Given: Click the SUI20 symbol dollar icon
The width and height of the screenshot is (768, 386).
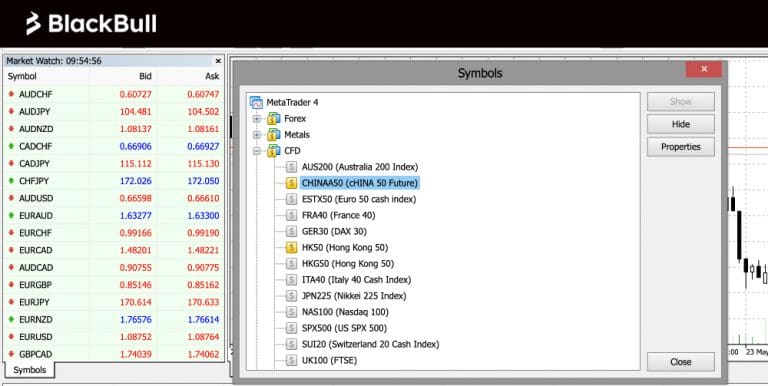Looking at the screenshot, I should click(x=291, y=344).
